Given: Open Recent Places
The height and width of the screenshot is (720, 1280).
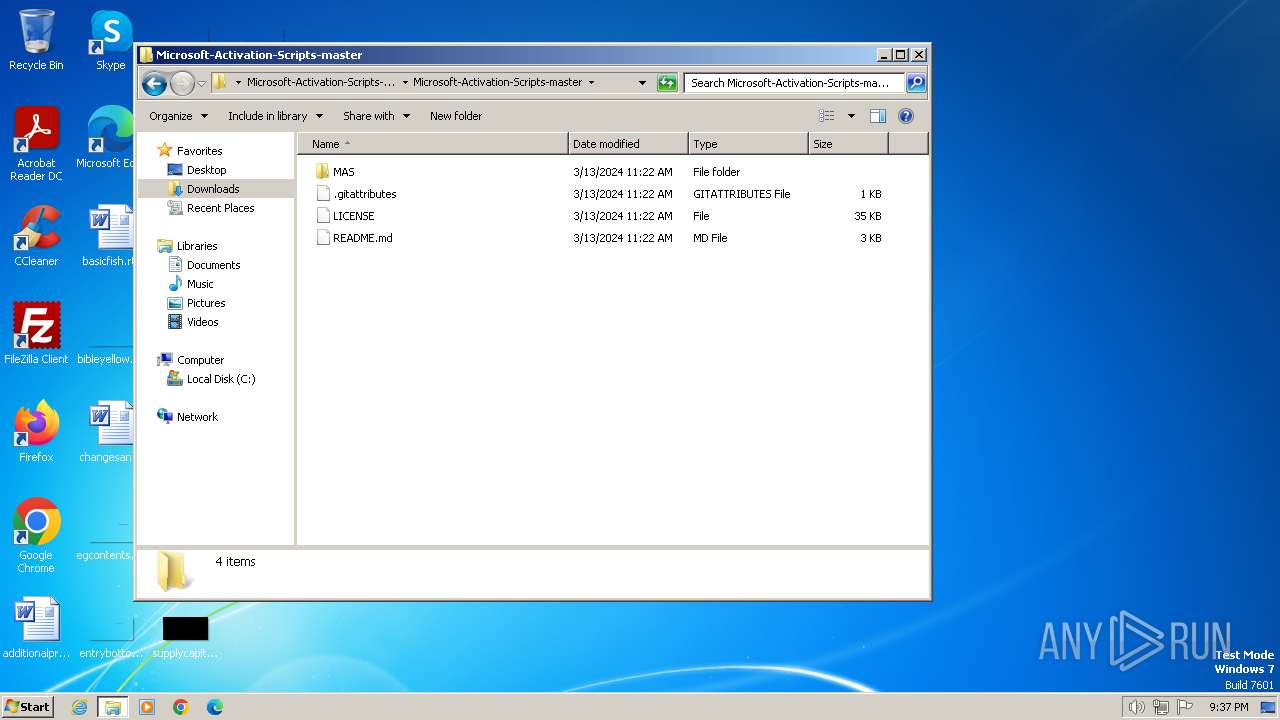Looking at the screenshot, I should pyautogui.click(x=220, y=208).
